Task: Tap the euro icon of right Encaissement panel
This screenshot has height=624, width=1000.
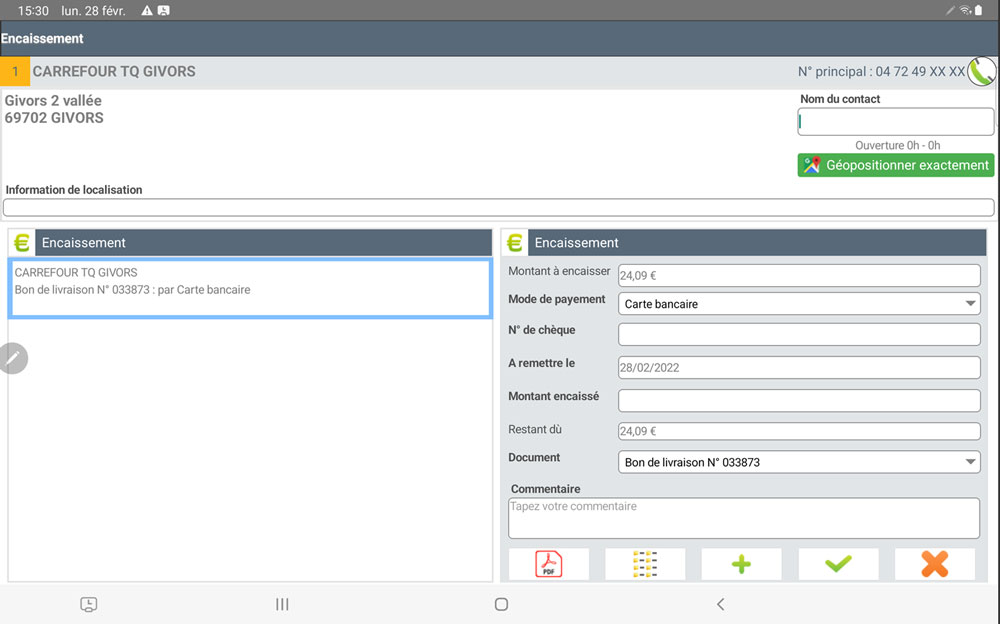Action: coord(515,242)
